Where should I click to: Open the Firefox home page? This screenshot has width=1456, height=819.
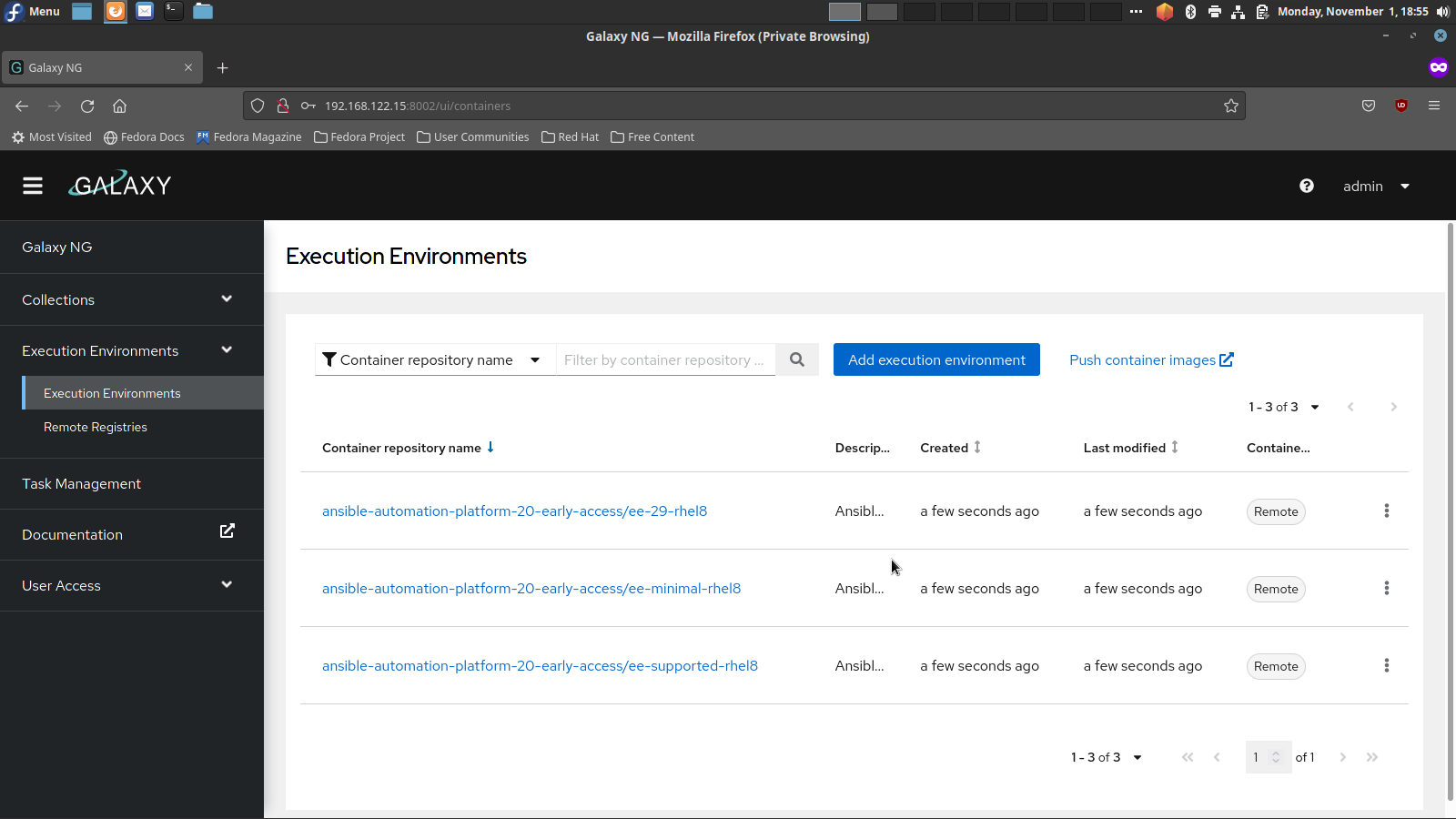click(x=119, y=106)
